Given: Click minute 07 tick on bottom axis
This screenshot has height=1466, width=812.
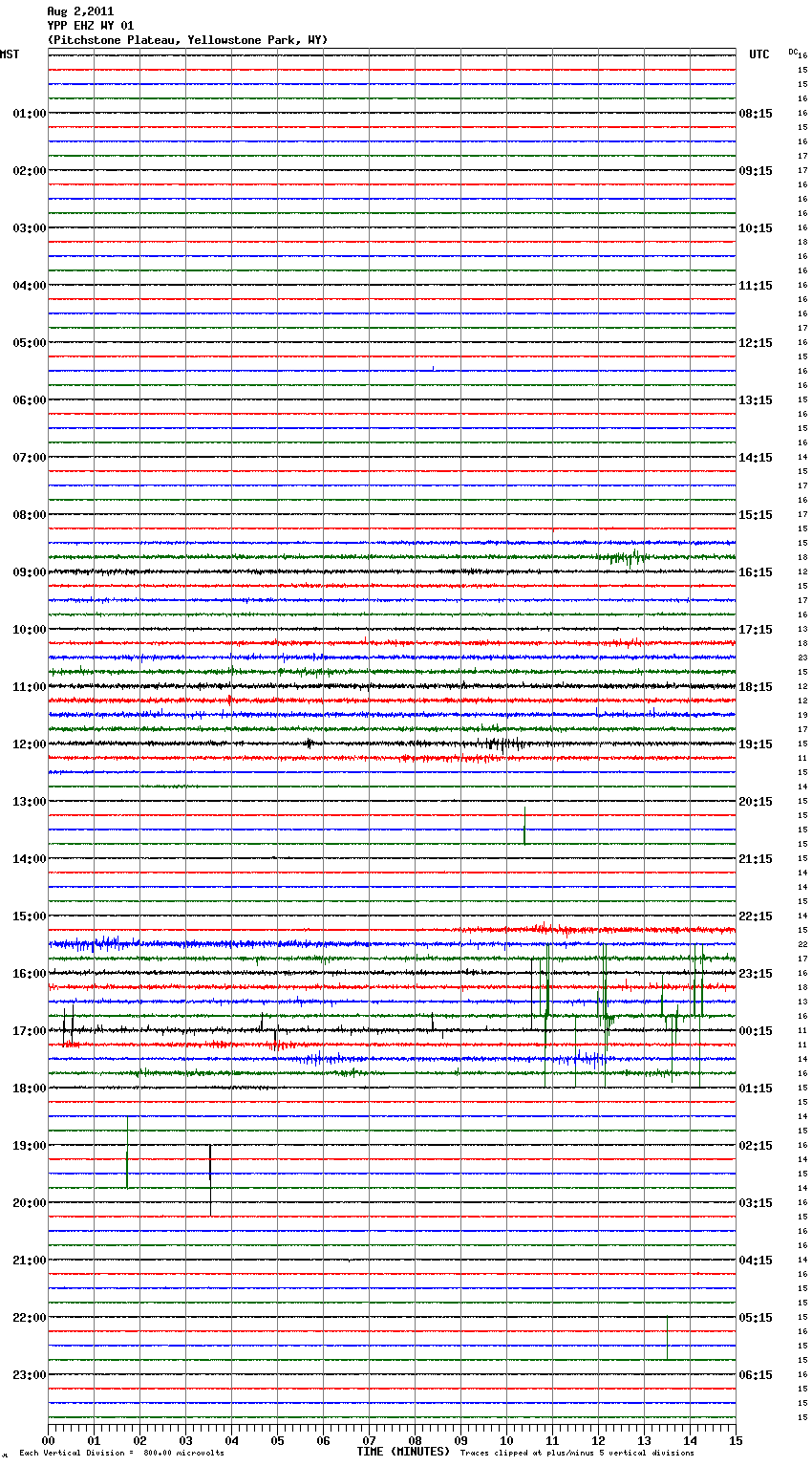Looking at the screenshot, I should tap(369, 1440).
